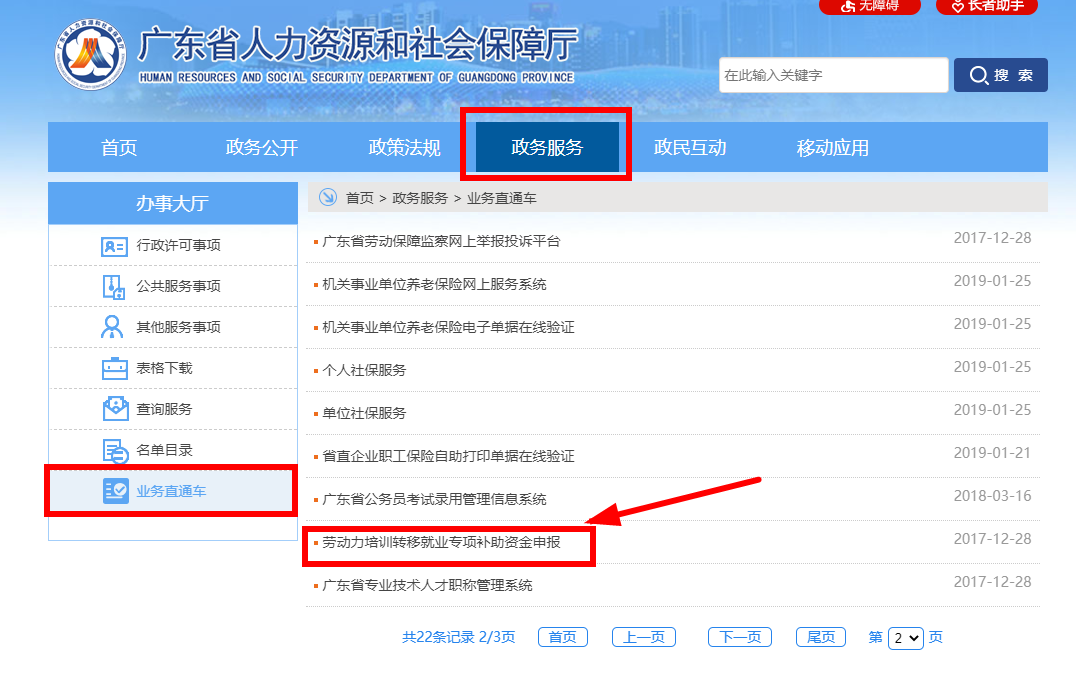The height and width of the screenshot is (674, 1076).
Task: Open the 政策法规 menu item
Action: pyautogui.click(x=405, y=146)
